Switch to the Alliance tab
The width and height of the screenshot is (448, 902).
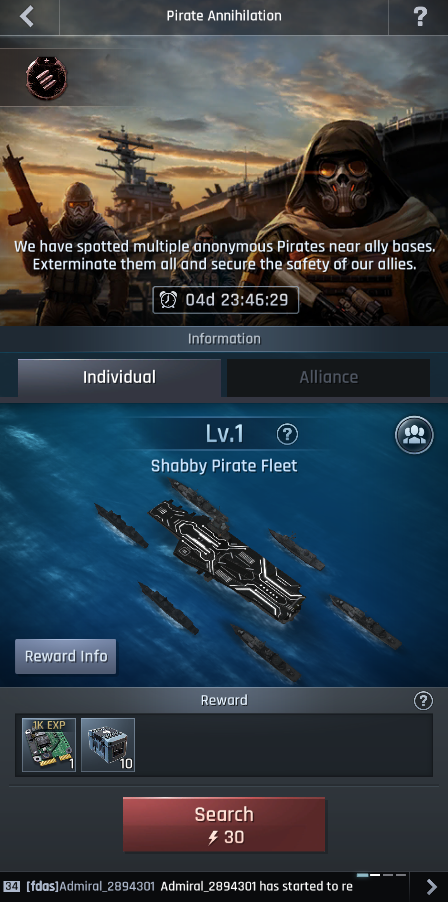328,377
